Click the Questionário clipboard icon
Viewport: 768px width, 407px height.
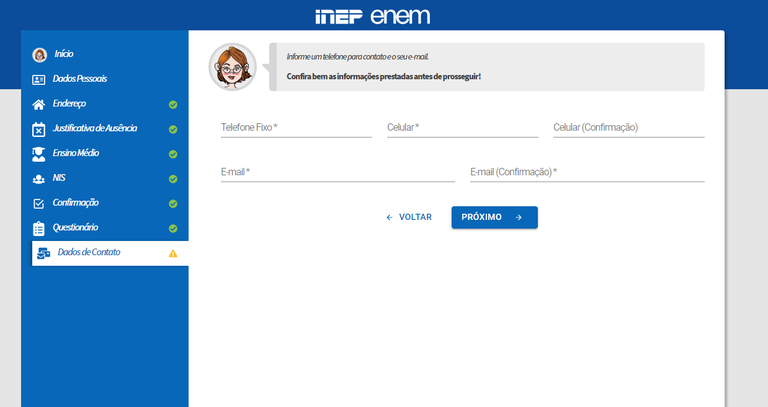click(39, 229)
